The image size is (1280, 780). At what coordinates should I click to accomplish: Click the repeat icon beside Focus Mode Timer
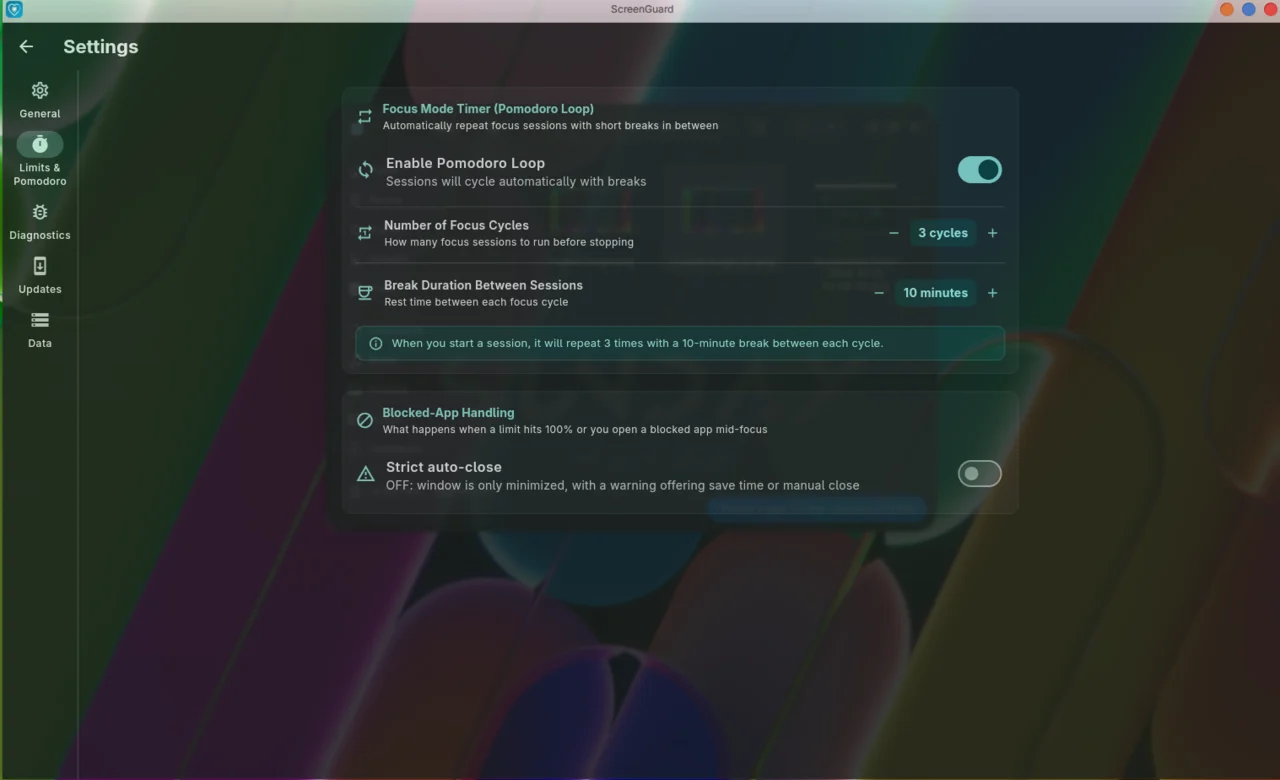pyautogui.click(x=365, y=117)
